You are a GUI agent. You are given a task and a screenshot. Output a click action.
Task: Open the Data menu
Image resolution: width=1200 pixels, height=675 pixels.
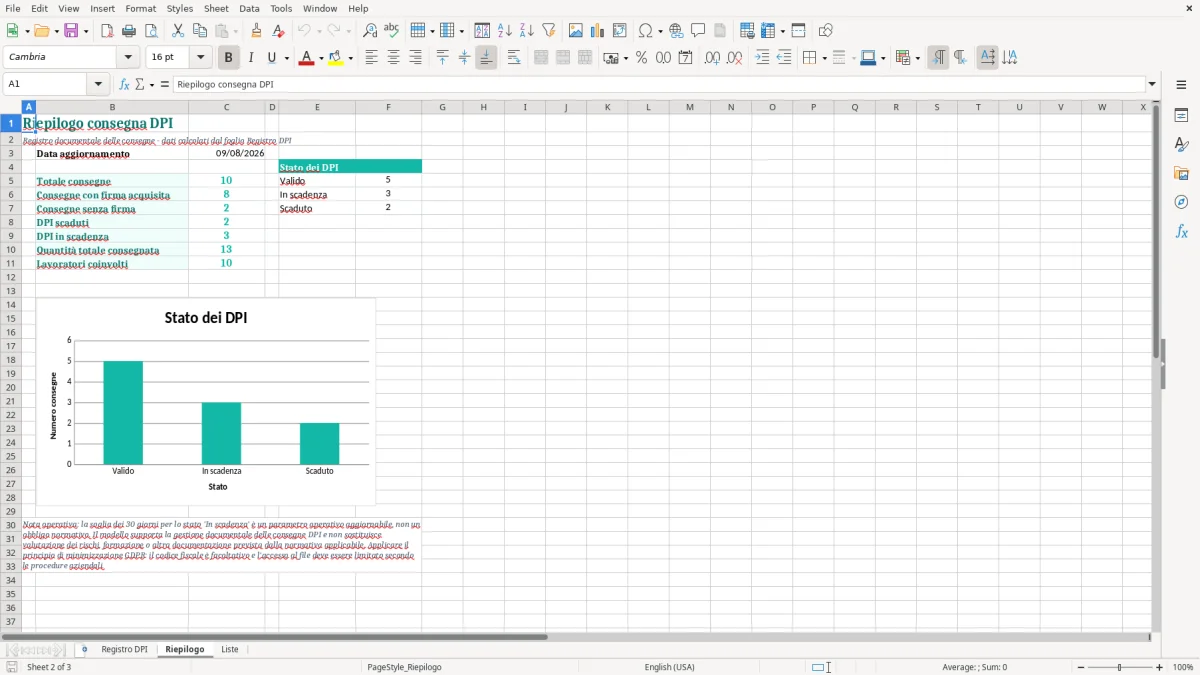(249, 8)
